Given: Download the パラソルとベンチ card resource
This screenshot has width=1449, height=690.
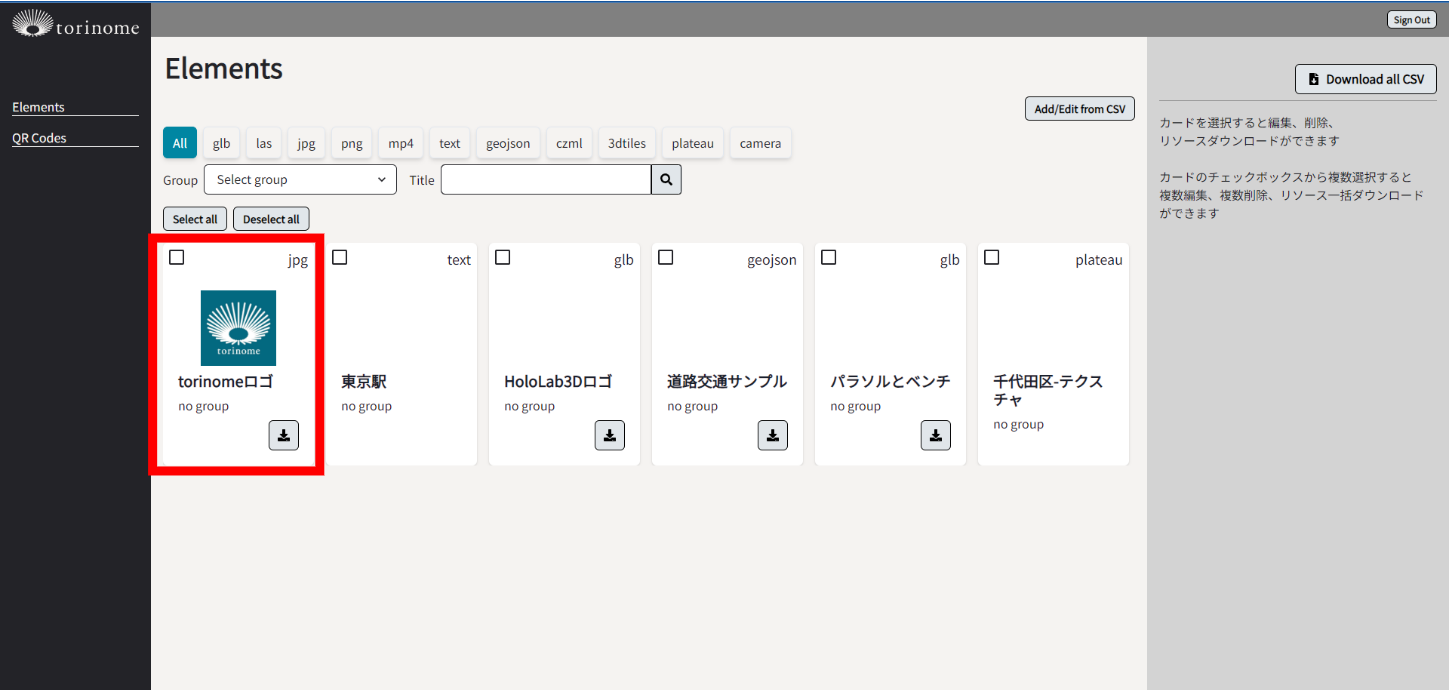Looking at the screenshot, I should click(x=936, y=435).
